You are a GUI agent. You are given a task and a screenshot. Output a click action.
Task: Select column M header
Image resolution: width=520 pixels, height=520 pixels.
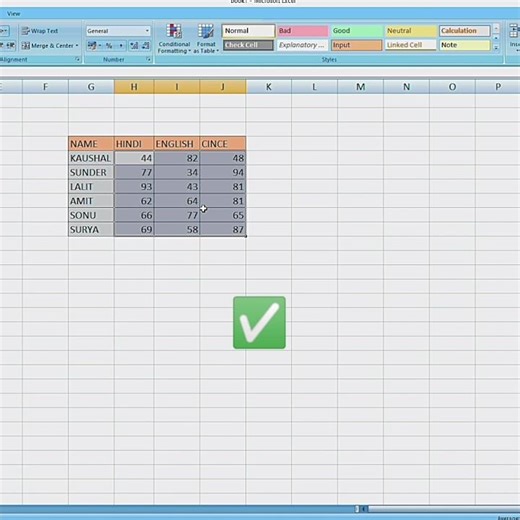[360, 87]
